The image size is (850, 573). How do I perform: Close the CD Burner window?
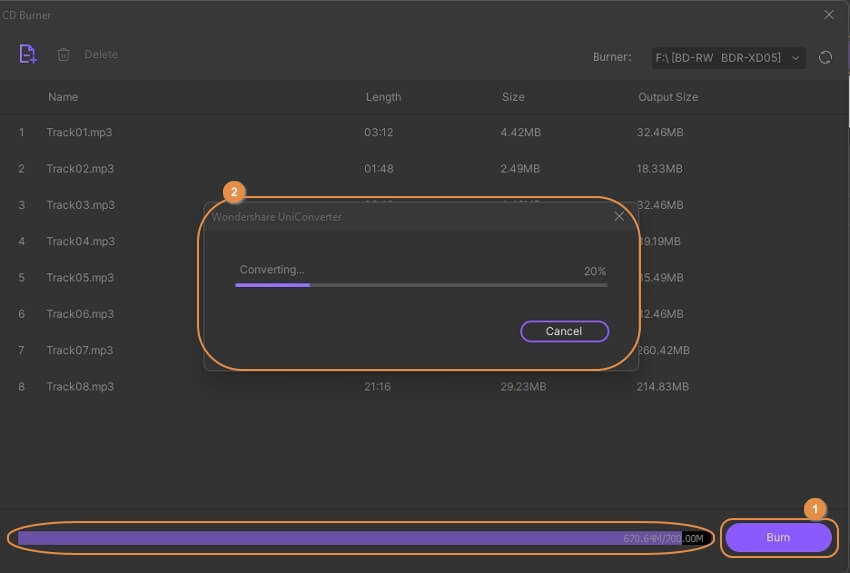tap(828, 15)
